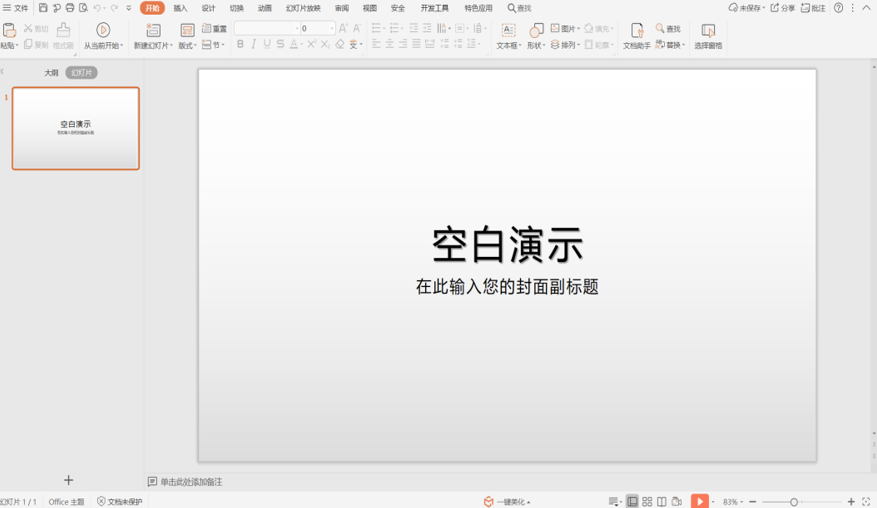Click the zoom slider handle in status bar
The height and width of the screenshot is (508, 877).
[x=794, y=501]
